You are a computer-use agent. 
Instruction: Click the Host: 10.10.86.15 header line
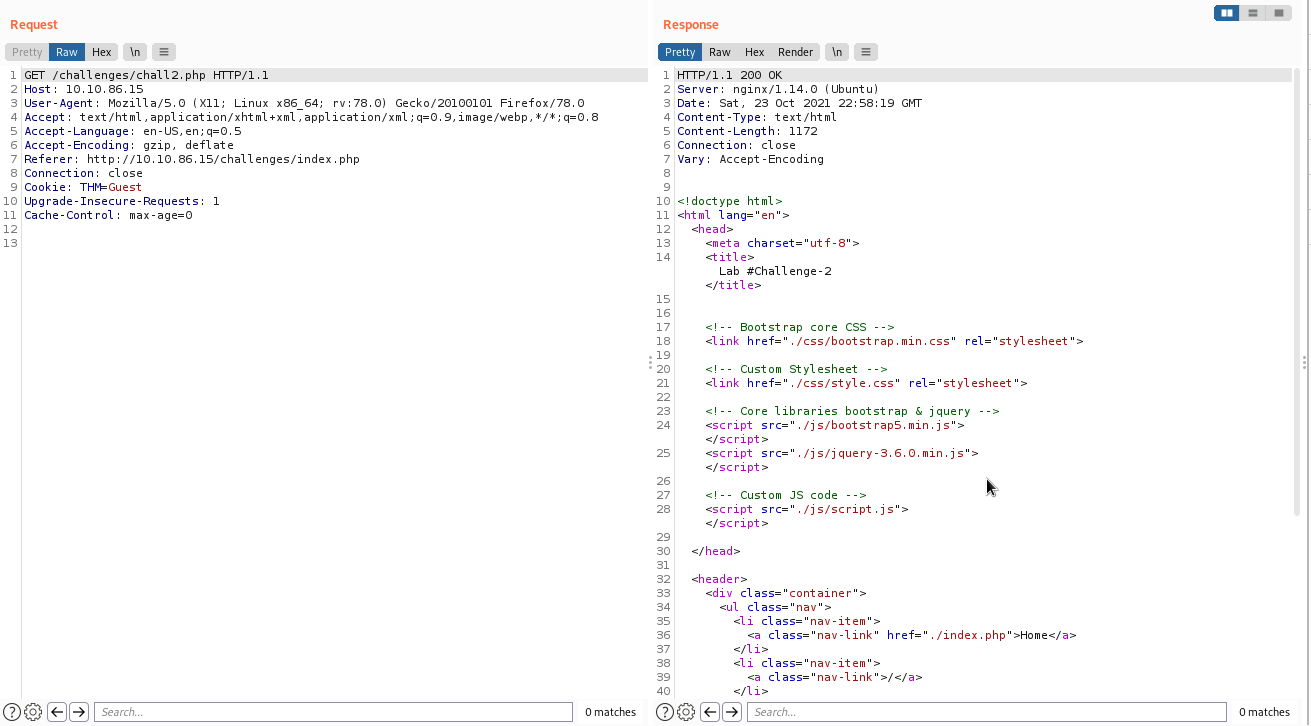(x=84, y=89)
